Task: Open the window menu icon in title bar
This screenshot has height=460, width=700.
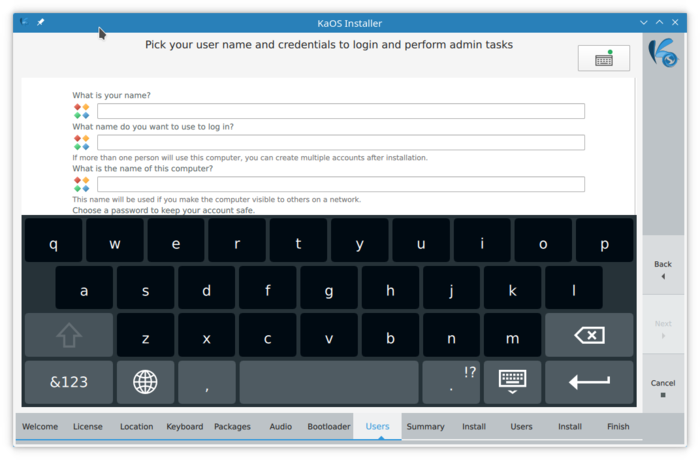Action: pyautogui.click(x=24, y=22)
